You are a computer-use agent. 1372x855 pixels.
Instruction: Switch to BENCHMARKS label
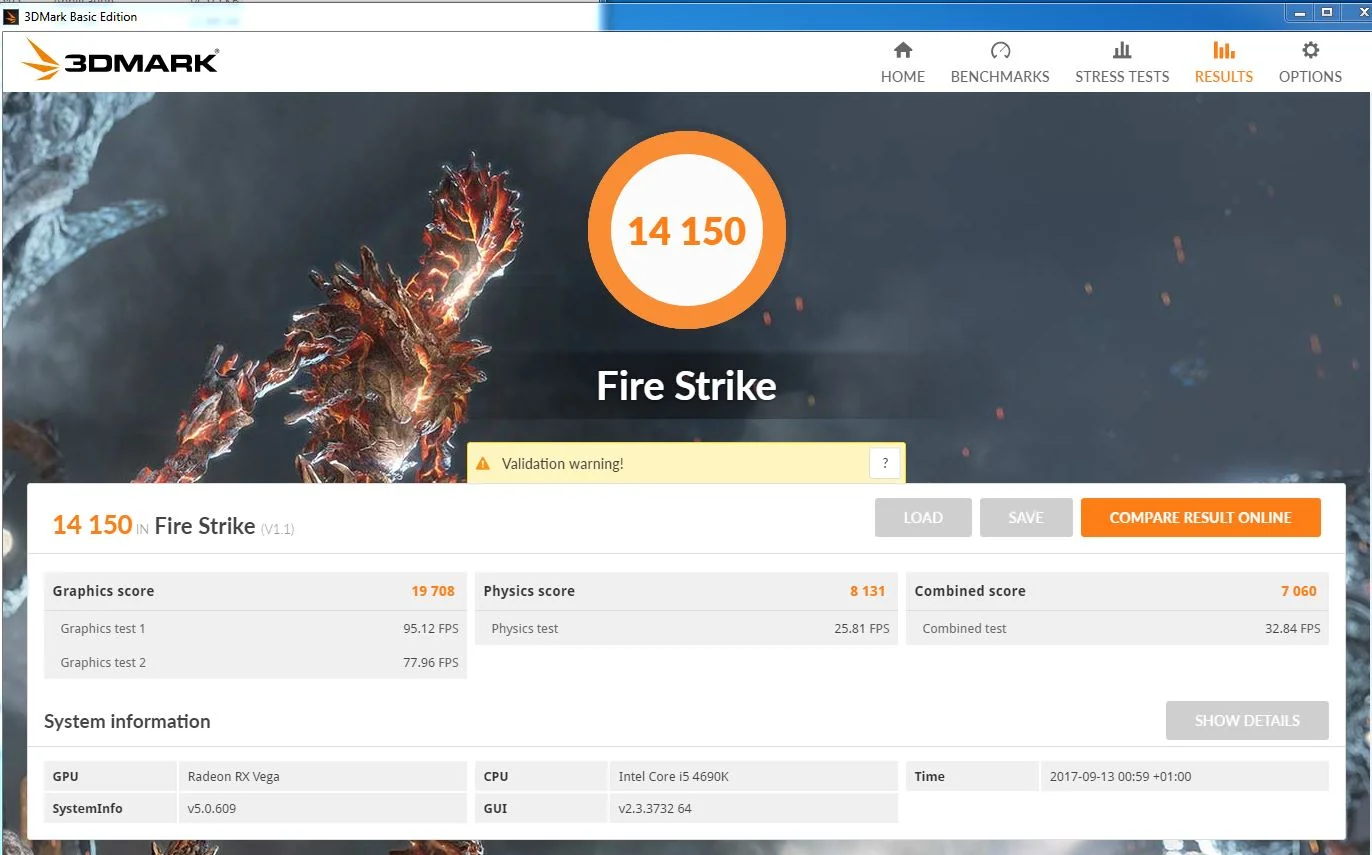[x=1000, y=77]
